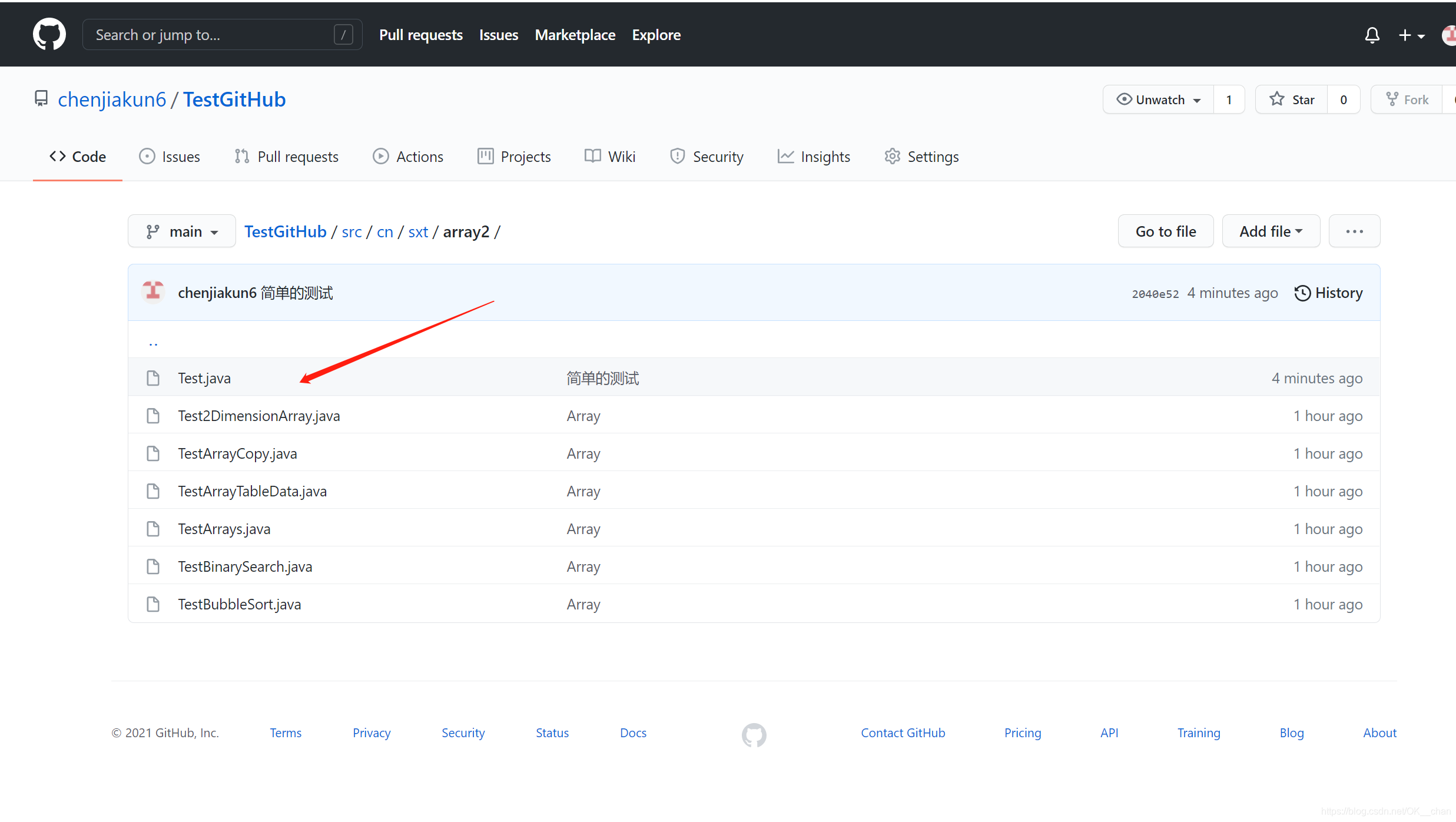Open the Test2DimensionArray.java file

click(259, 416)
